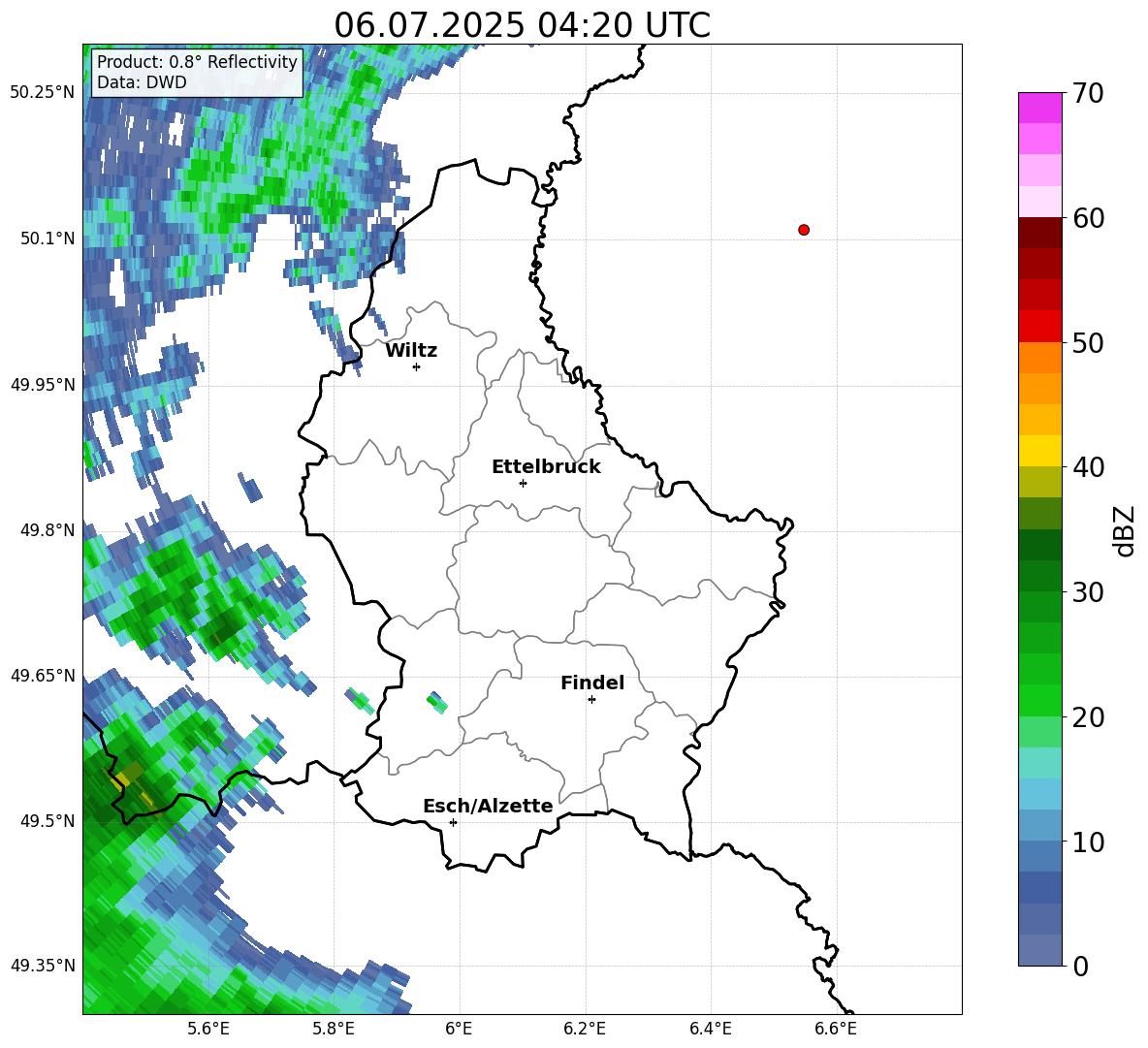Click the 6°E longitude label
The height and width of the screenshot is (1048, 1148).
[x=459, y=1029]
